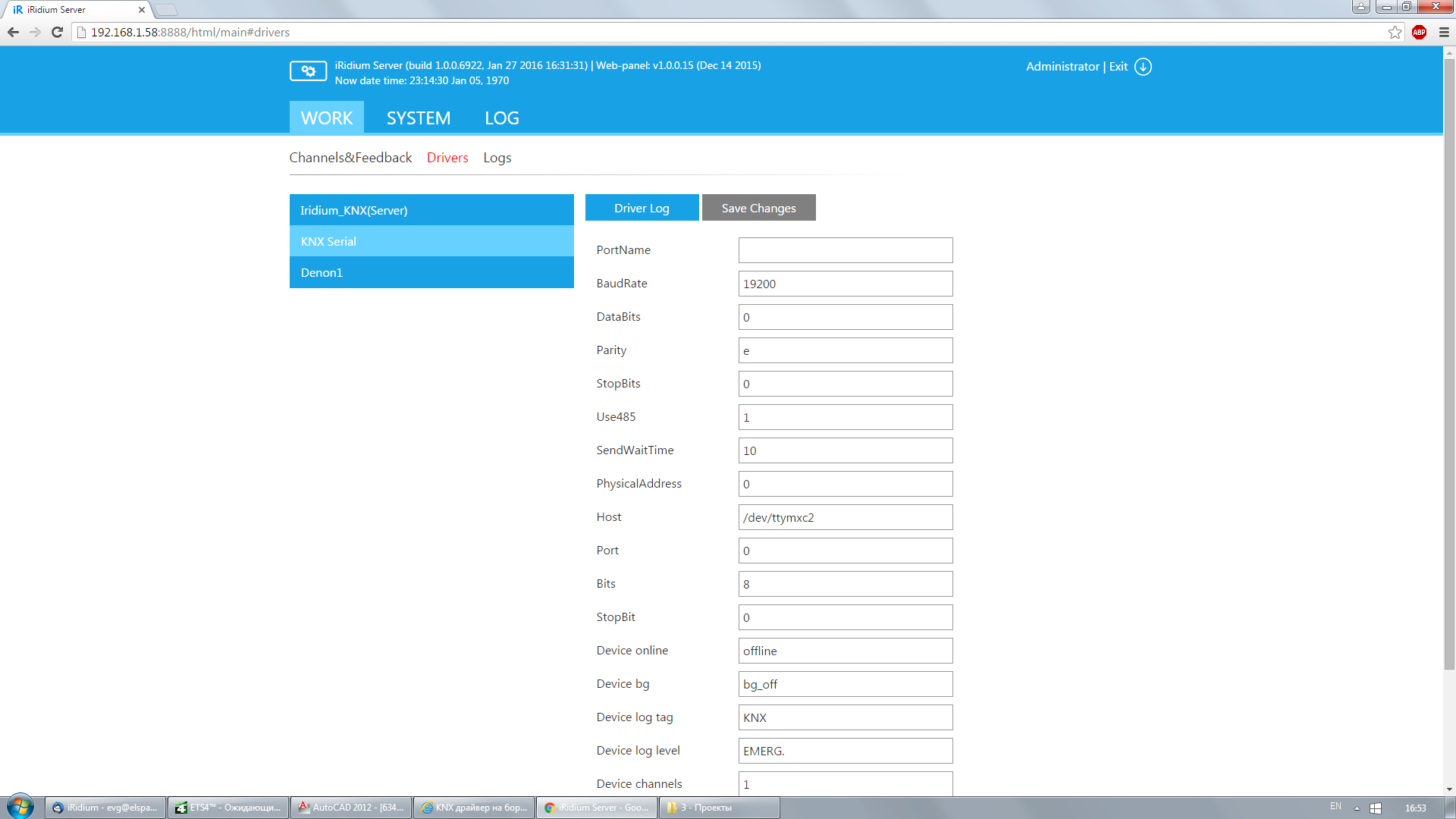Focus the DataBits input field
This screenshot has height=819, width=1456.
click(x=846, y=317)
